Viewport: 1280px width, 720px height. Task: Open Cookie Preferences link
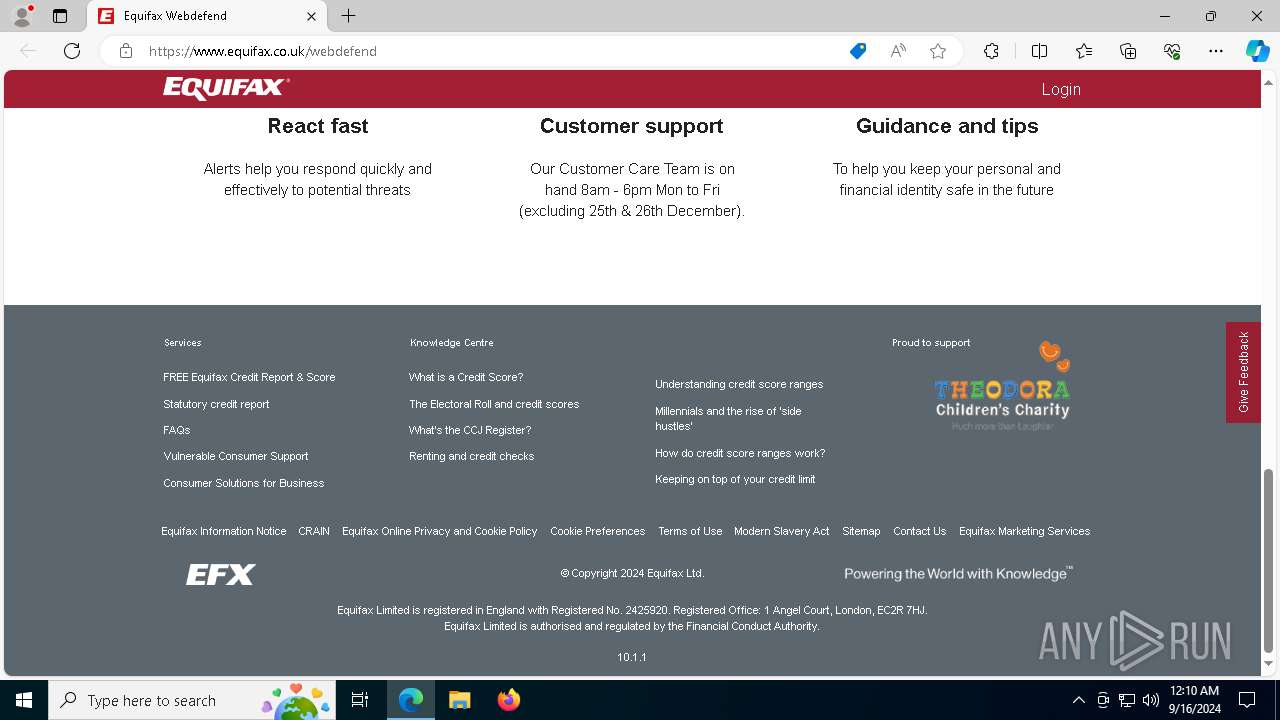coord(598,531)
